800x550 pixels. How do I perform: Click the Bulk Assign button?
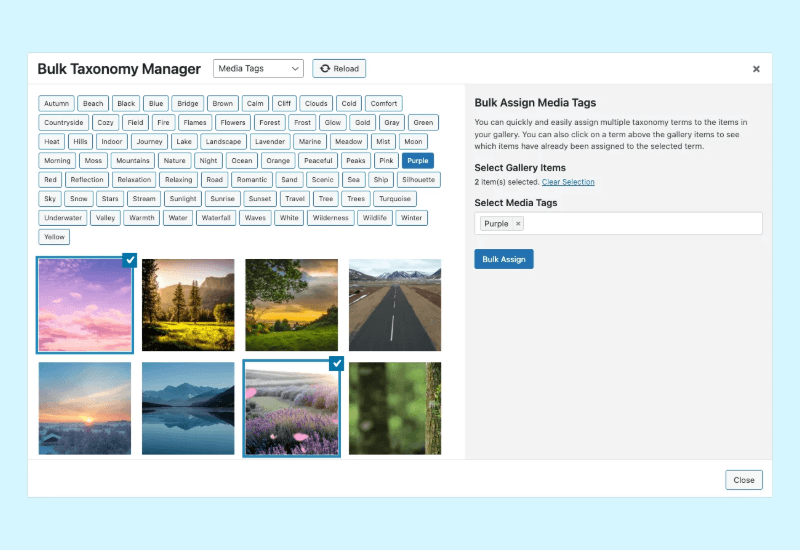coord(504,259)
